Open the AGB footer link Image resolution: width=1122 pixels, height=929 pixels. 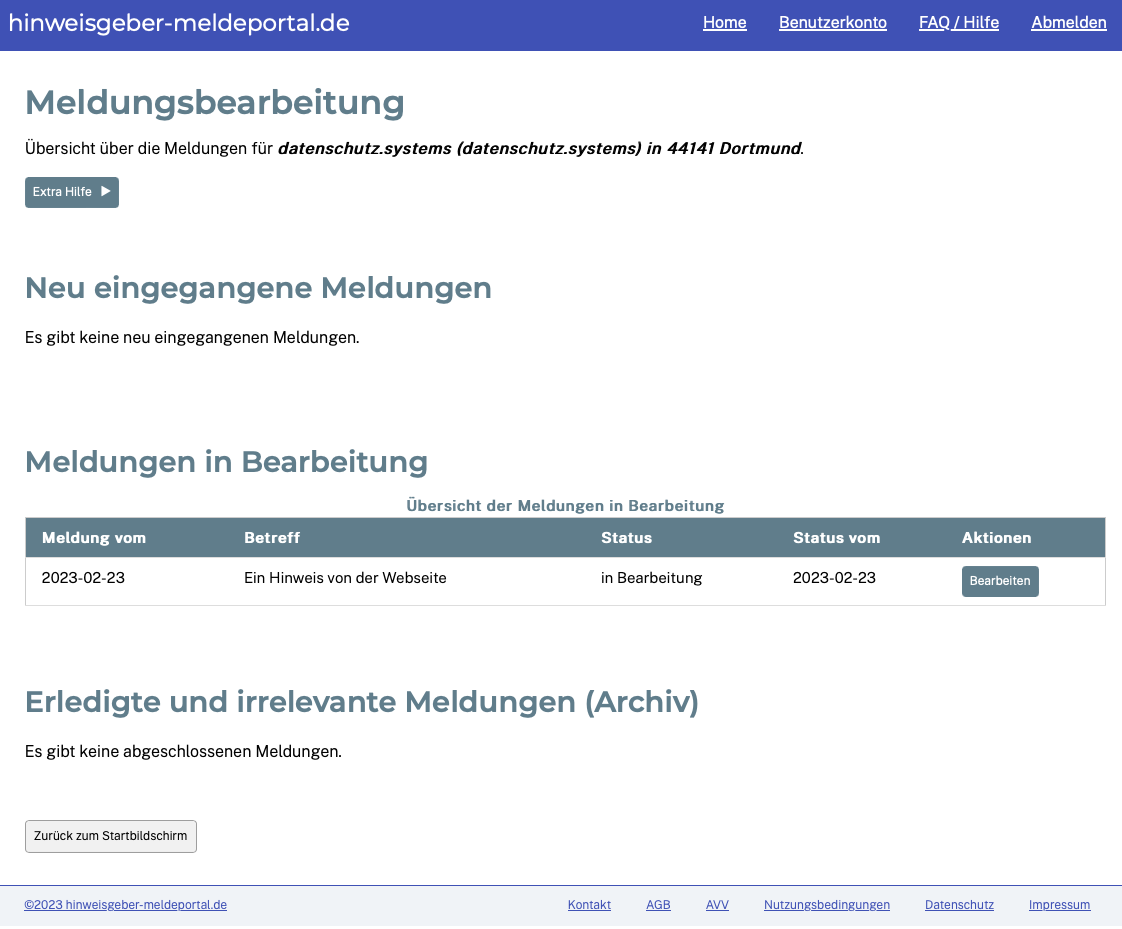[x=658, y=905]
